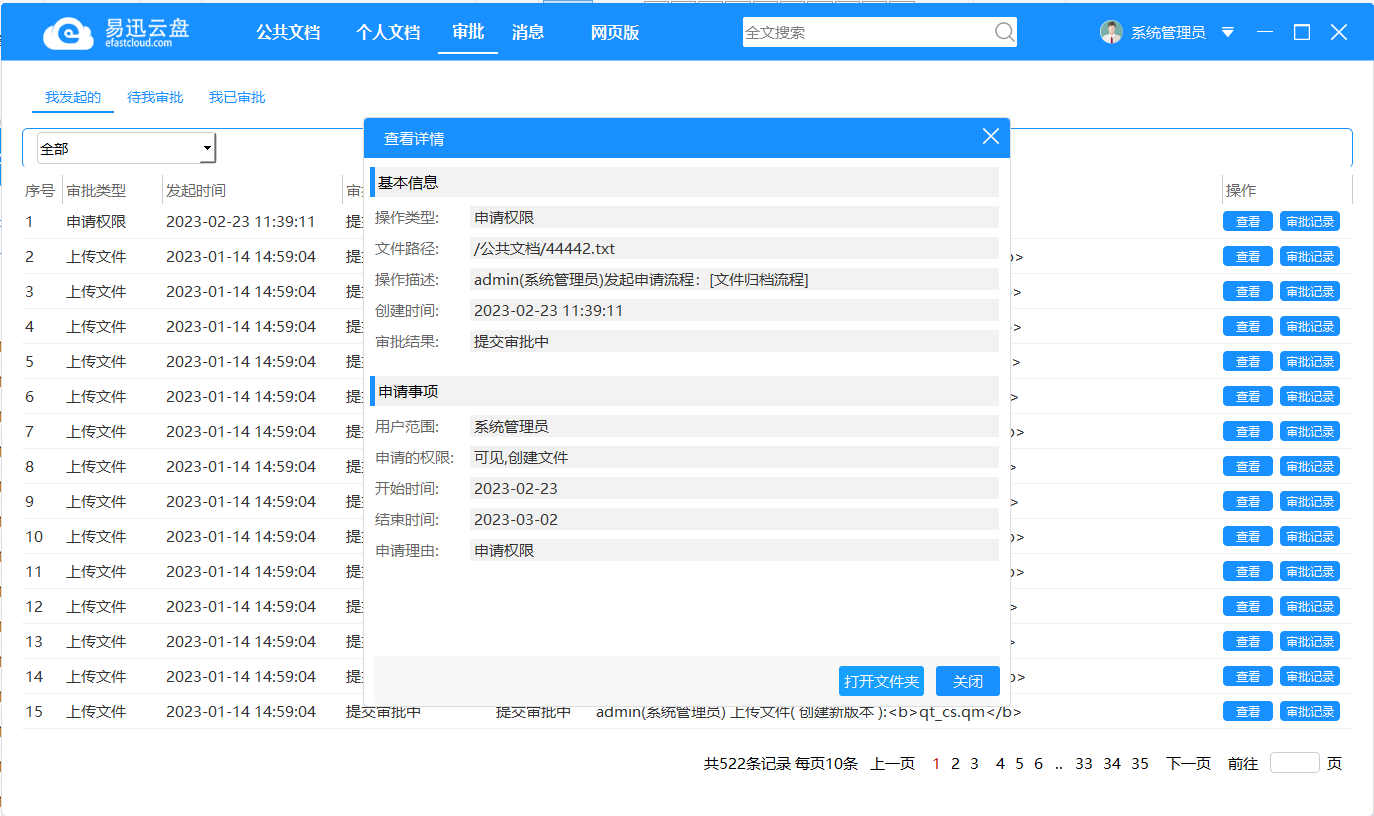Click the system administrator avatar icon
This screenshot has height=816, width=1374.
coord(1111,32)
